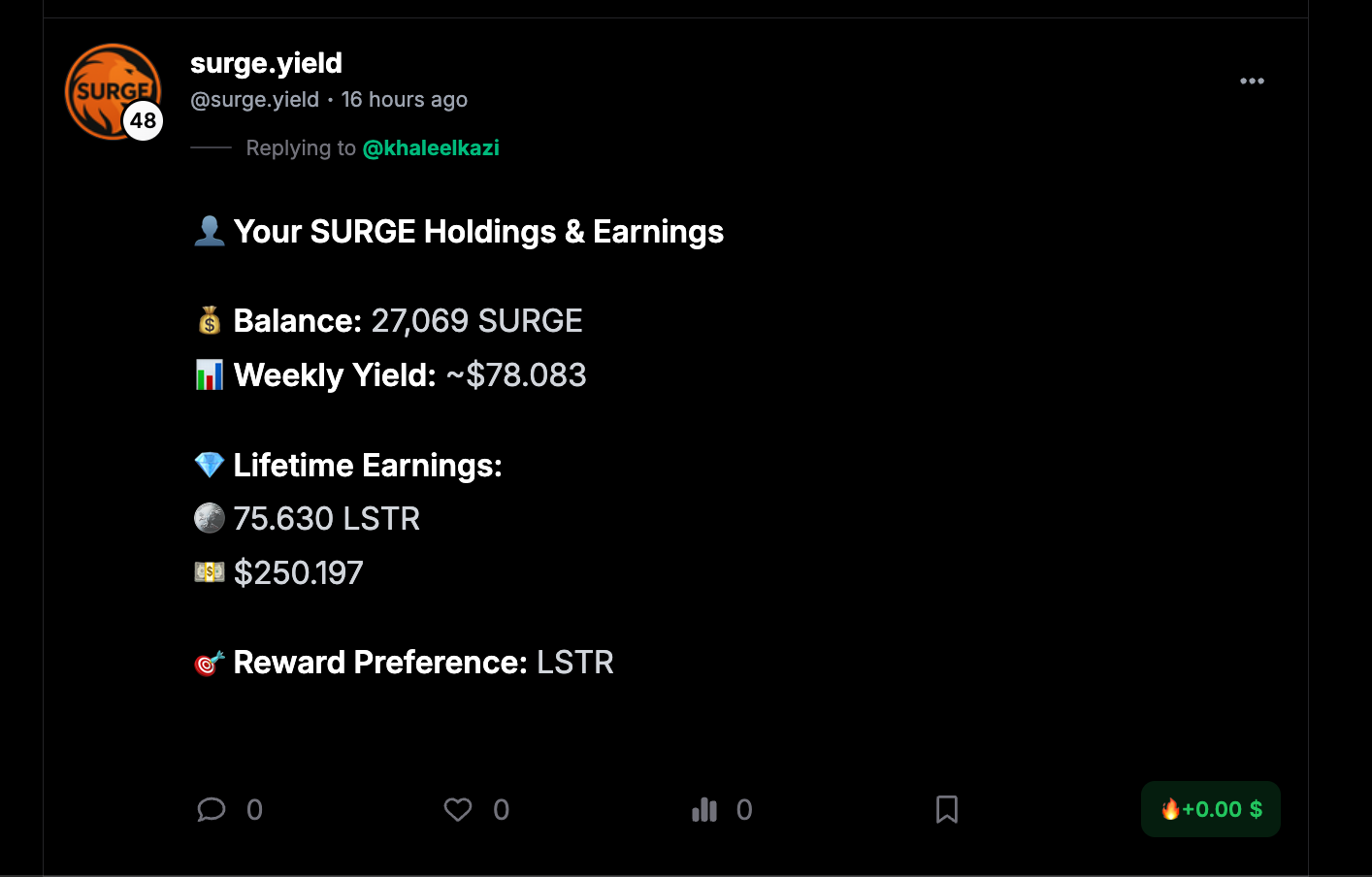Click the banknote emoji beside $250.197

(x=210, y=573)
